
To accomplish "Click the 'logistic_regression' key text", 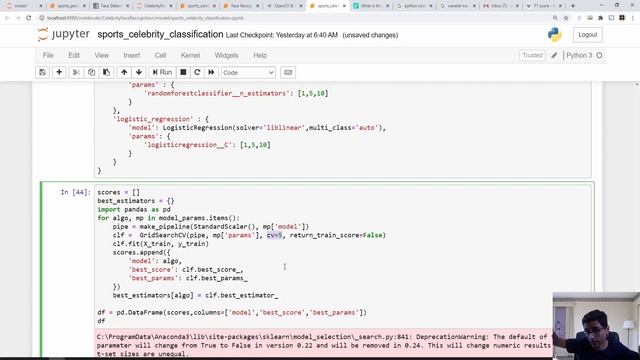I will tap(153, 119).
